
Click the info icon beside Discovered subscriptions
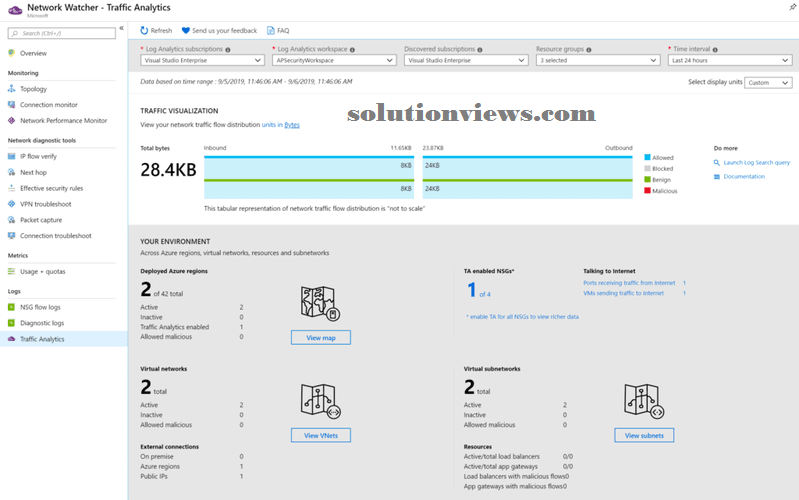pos(480,50)
